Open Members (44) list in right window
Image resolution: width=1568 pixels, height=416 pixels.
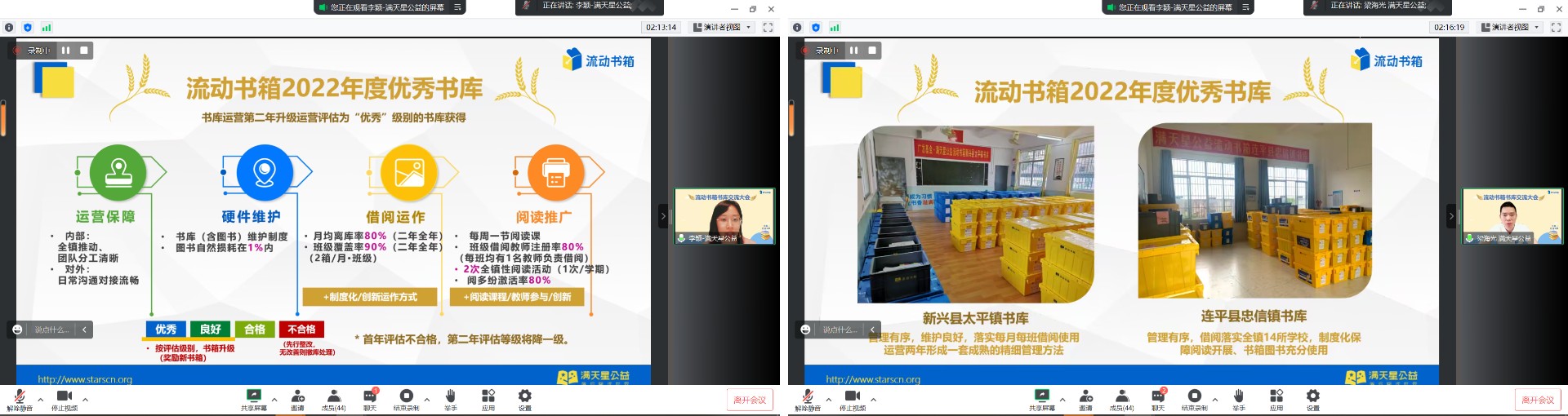[x=1121, y=400]
